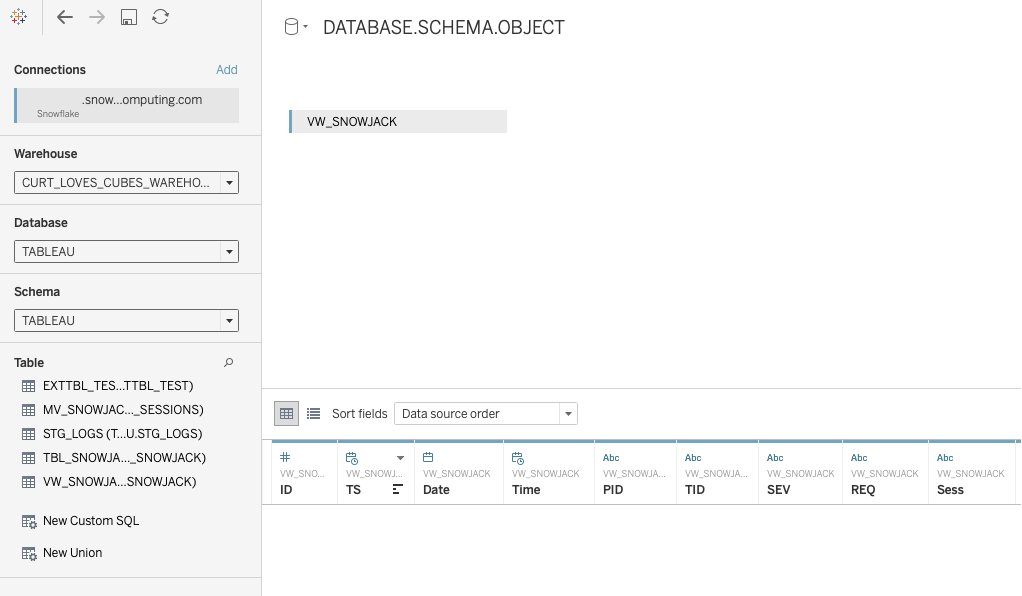This screenshot has height=596, width=1022.
Task: Open the data source cylinder icon menu
Action: [x=296, y=27]
